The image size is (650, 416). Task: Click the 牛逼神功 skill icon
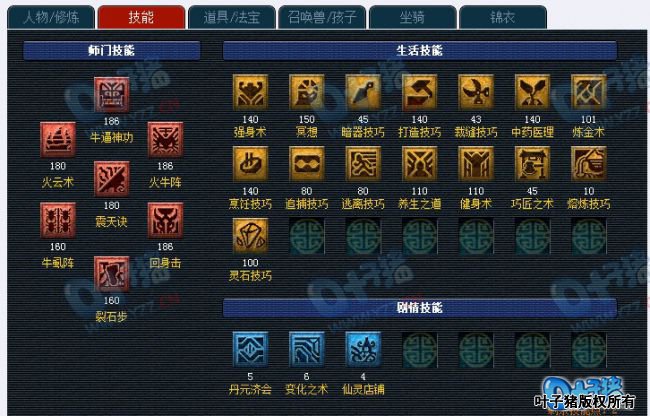click(112, 95)
